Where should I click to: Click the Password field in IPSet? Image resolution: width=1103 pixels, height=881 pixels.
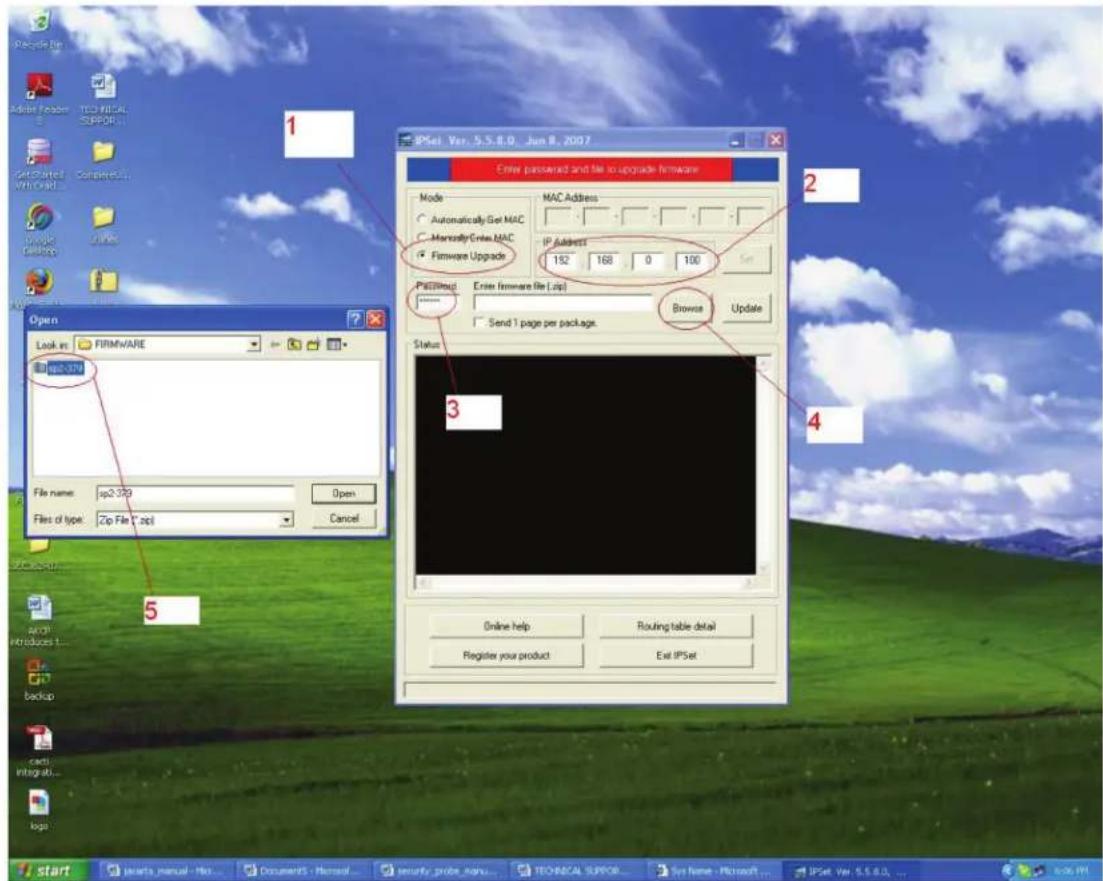click(436, 303)
